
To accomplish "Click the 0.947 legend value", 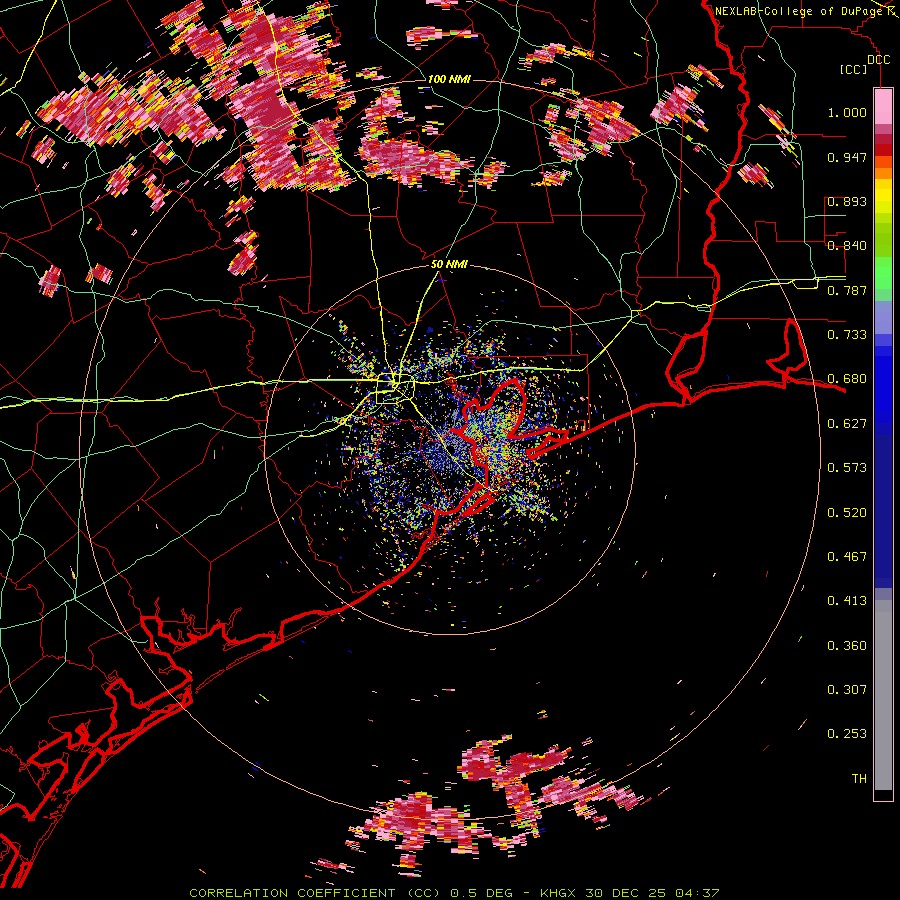I will click(x=847, y=157).
